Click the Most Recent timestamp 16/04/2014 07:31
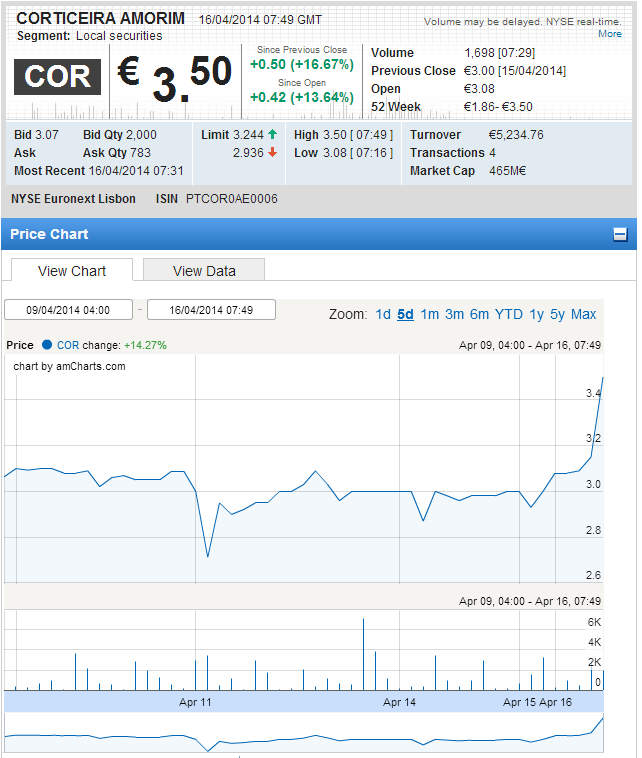The image size is (642, 758). (136, 171)
